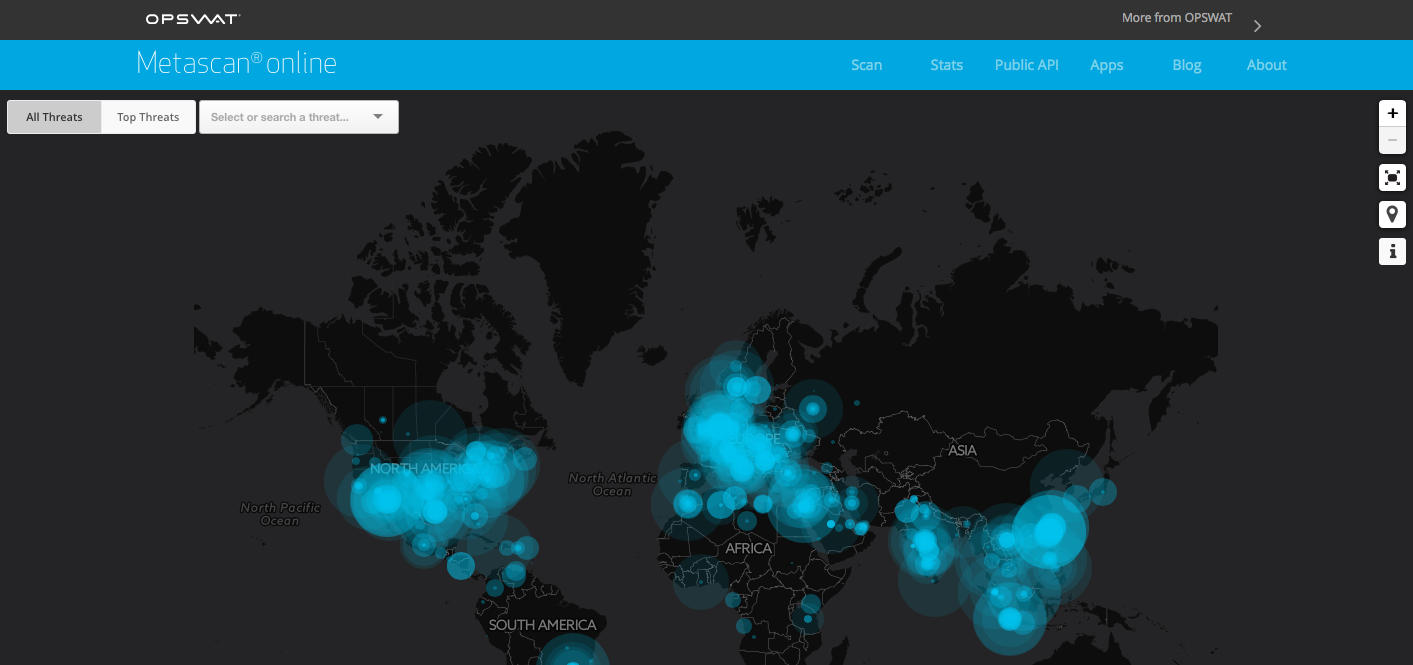Click the More from OPSWAT link
The width and height of the screenshot is (1413, 665).
tap(1177, 18)
